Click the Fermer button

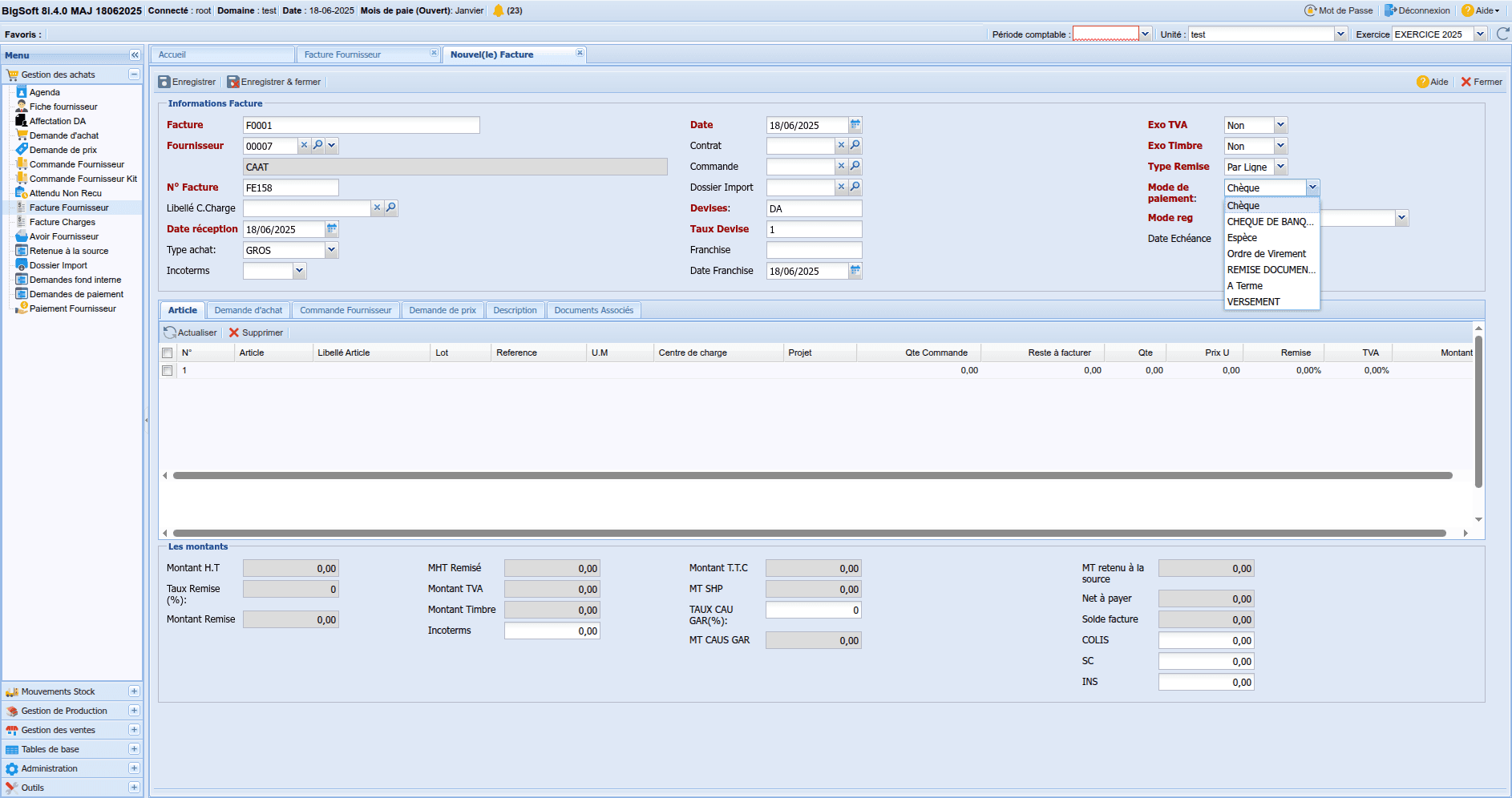(x=1482, y=82)
